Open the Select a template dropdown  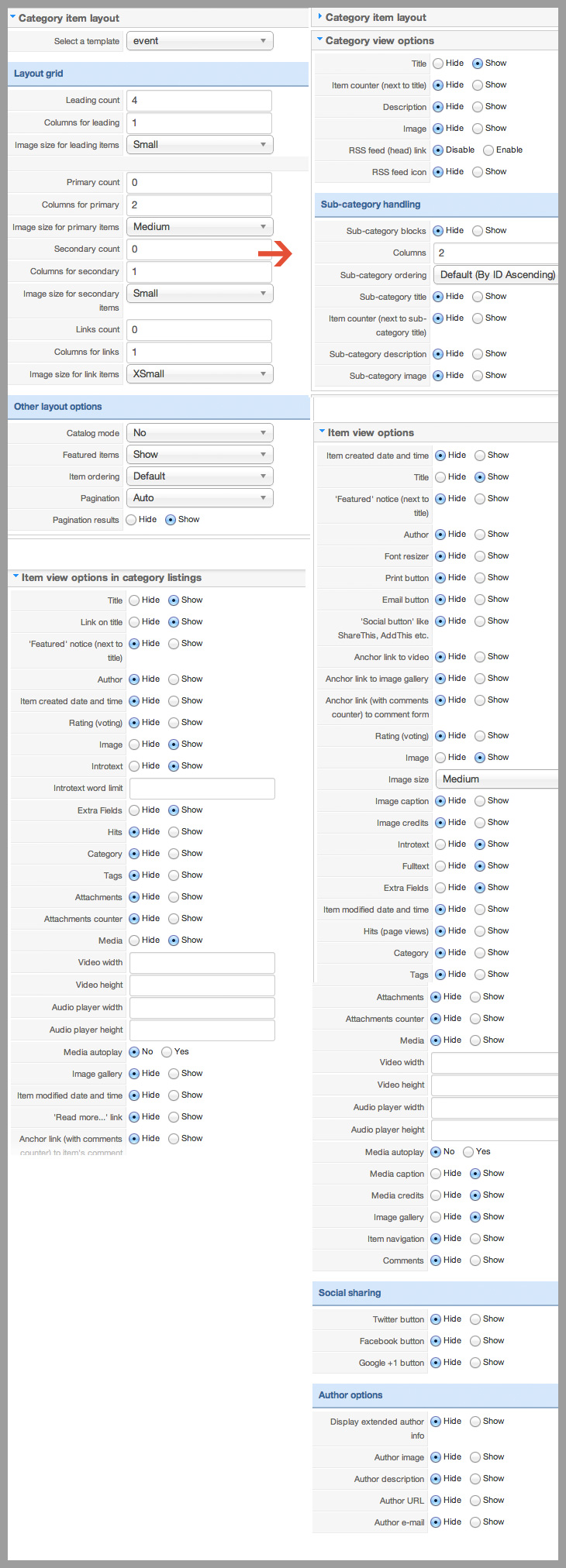coord(199,41)
